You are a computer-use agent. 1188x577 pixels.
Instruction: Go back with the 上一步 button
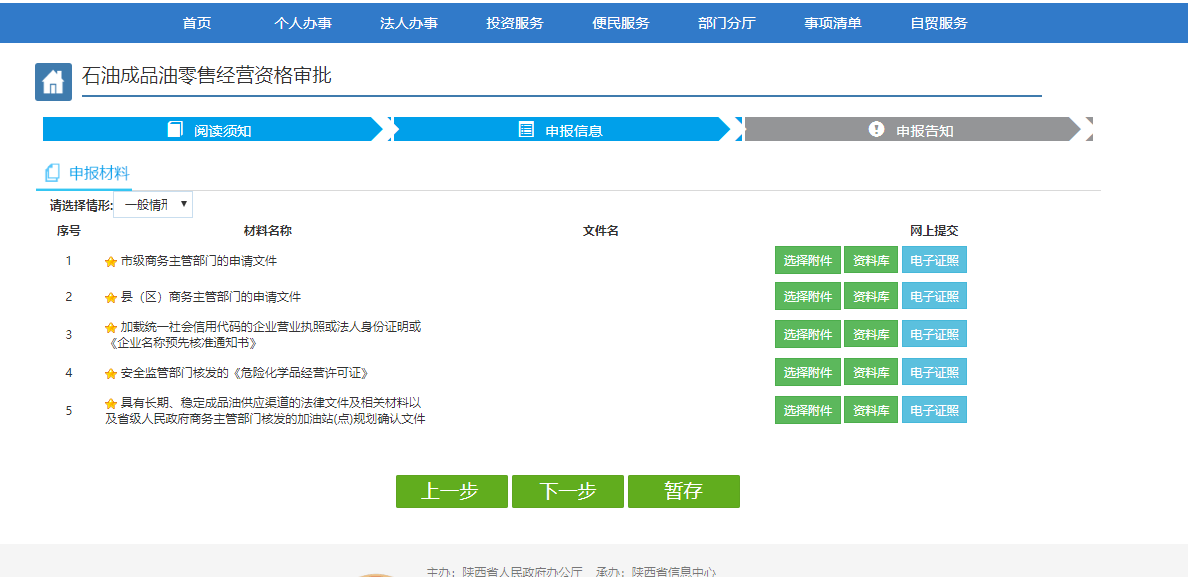pyautogui.click(x=451, y=492)
